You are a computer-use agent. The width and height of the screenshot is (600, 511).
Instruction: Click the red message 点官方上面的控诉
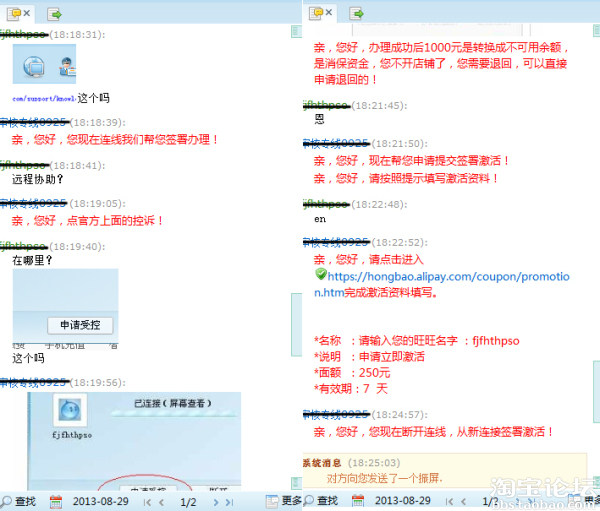point(88,220)
